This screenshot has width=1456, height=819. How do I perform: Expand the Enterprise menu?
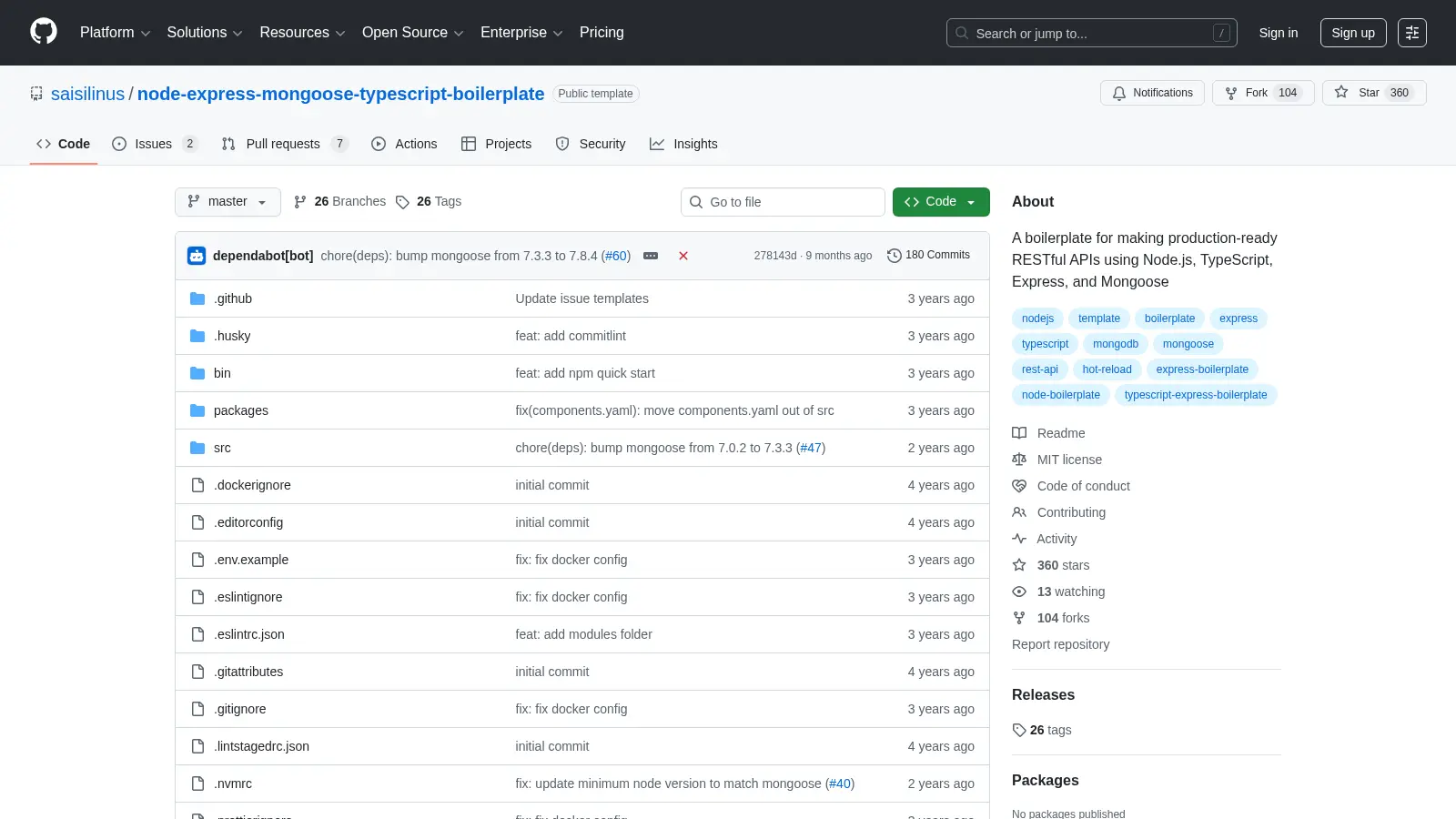click(x=521, y=33)
